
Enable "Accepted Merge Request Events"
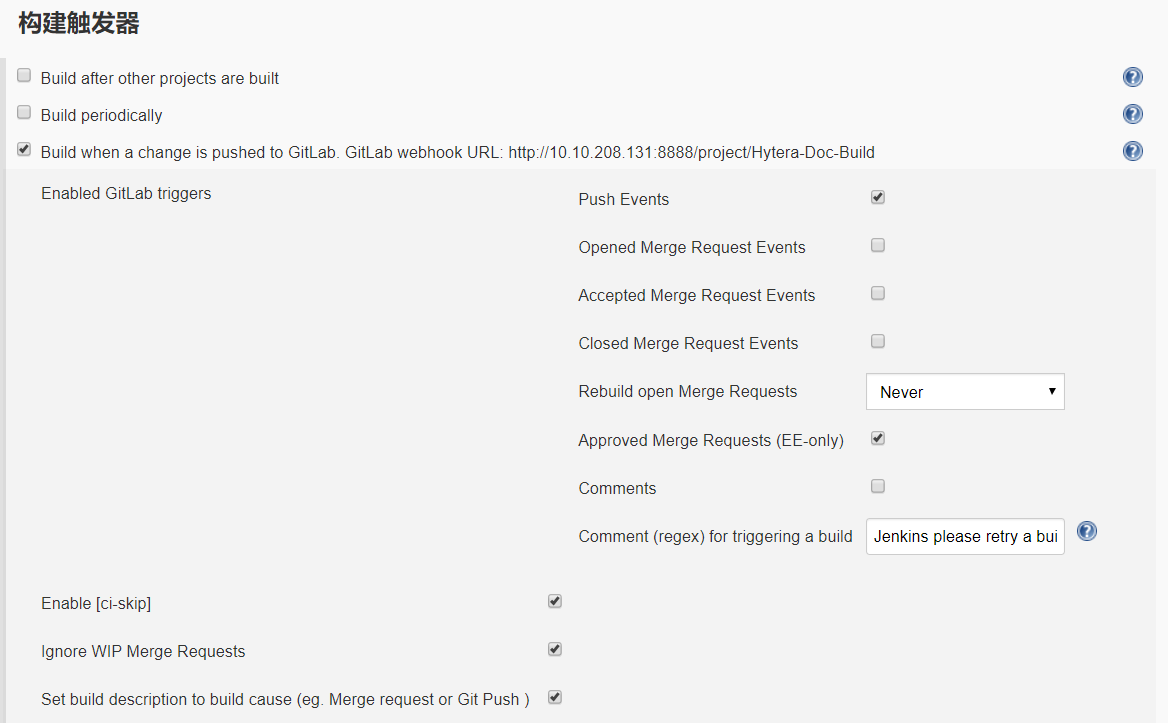(x=877, y=293)
